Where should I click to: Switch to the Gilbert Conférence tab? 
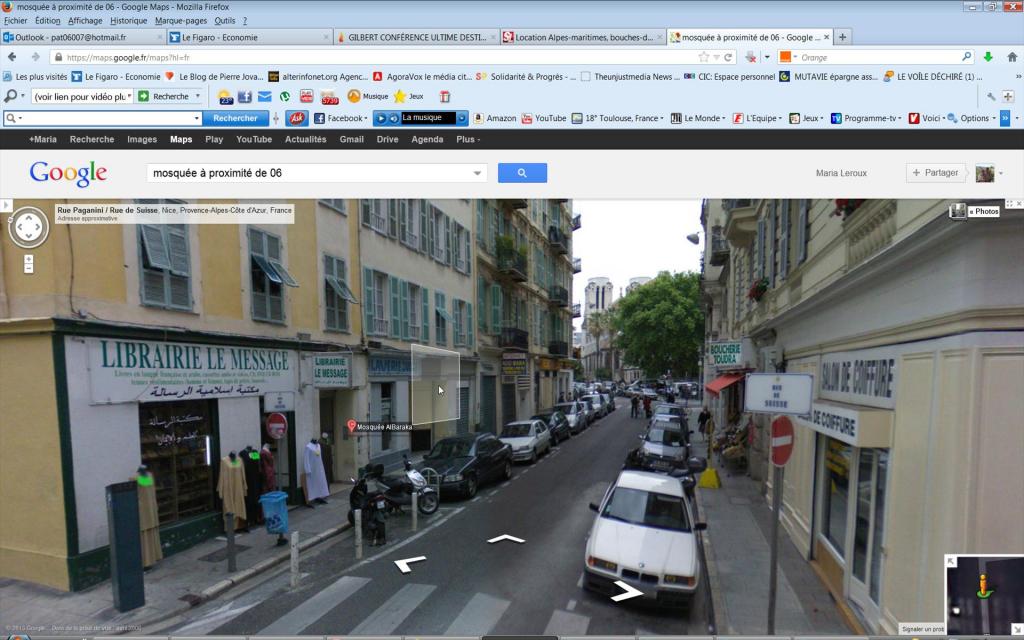coord(417,37)
